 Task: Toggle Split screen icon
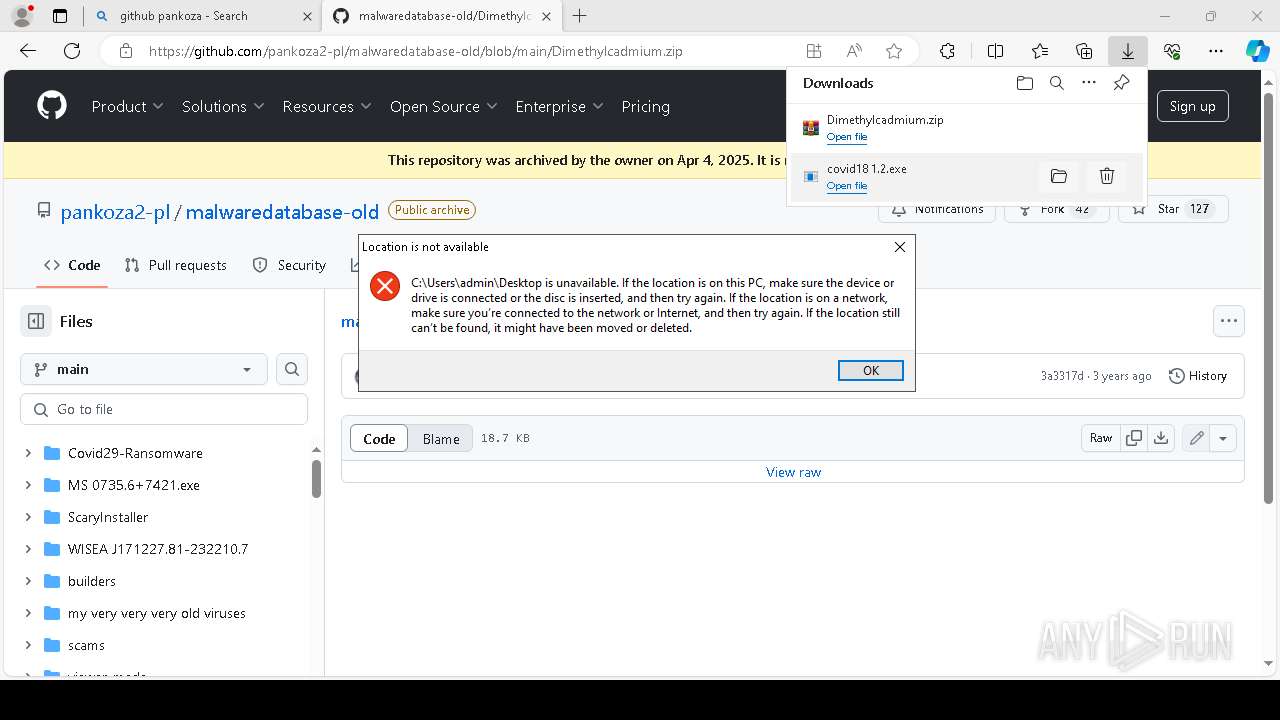click(x=995, y=51)
